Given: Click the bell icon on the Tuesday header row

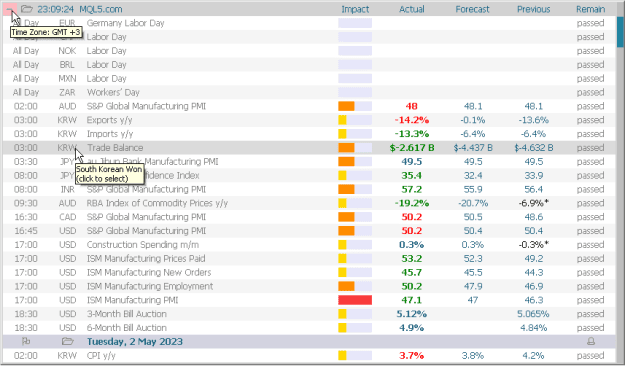Looking at the screenshot, I should click(x=591, y=341).
